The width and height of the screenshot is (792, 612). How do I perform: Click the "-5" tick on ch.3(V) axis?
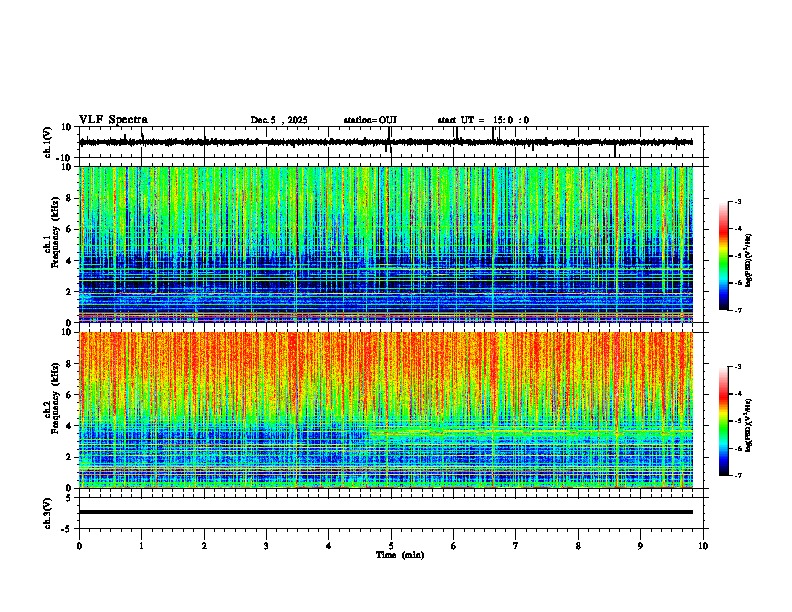tap(68, 529)
